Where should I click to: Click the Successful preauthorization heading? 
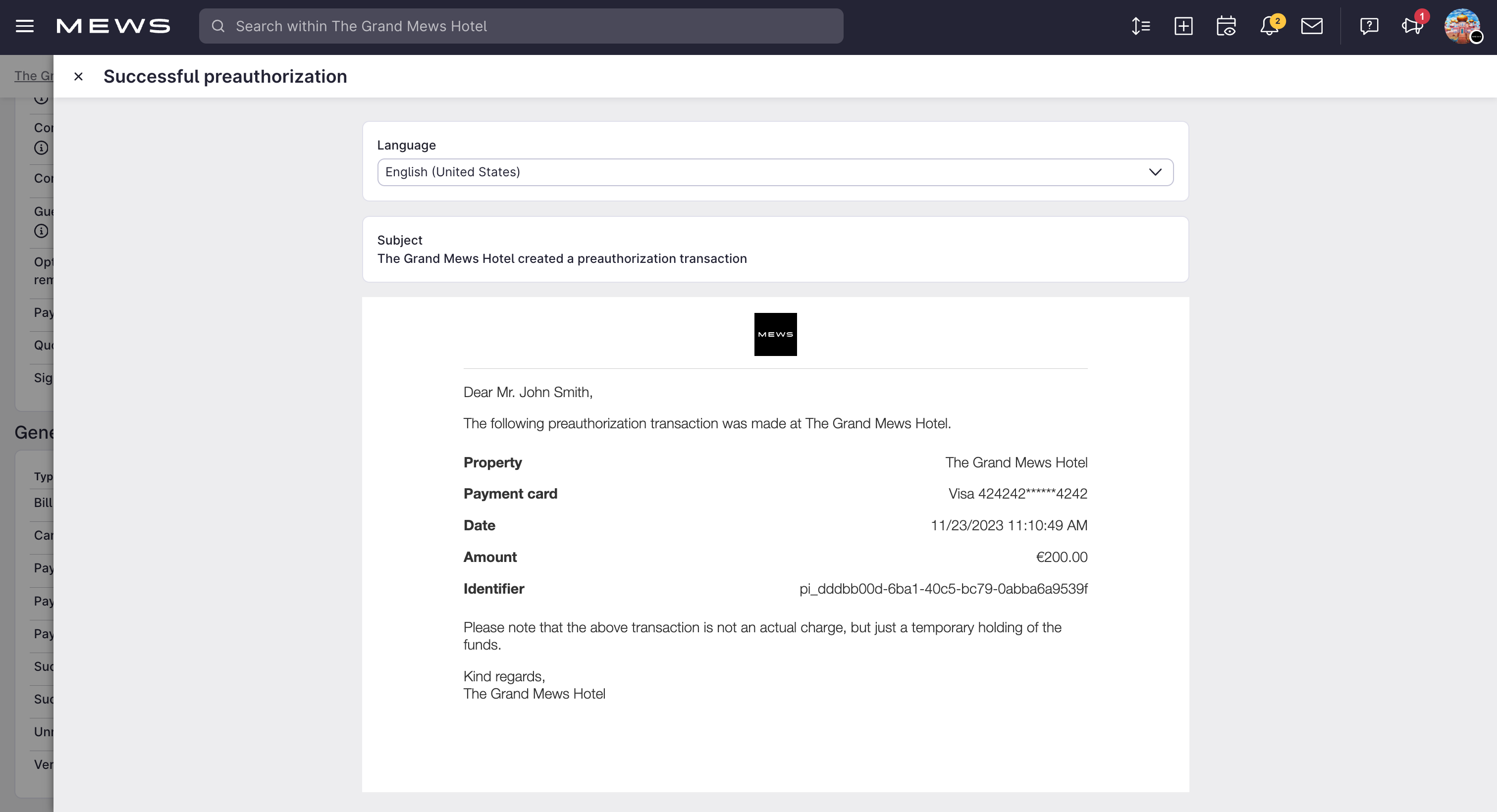pyautogui.click(x=225, y=77)
